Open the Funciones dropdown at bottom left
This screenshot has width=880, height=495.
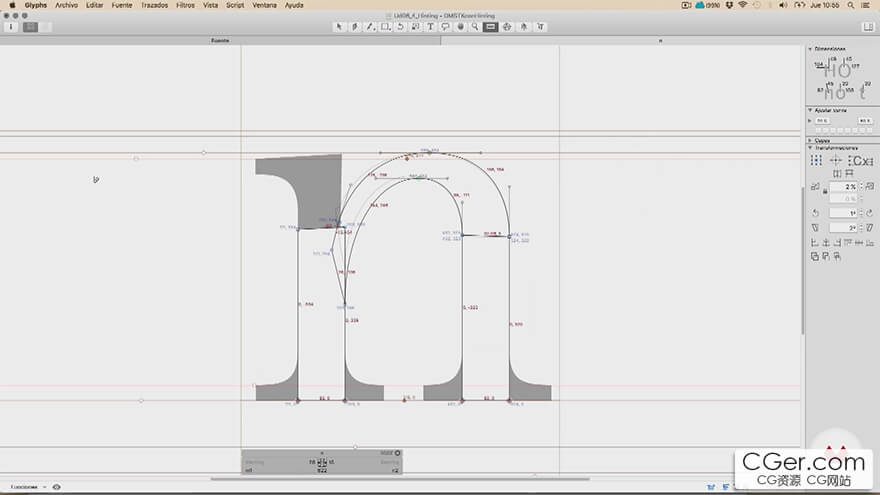[x=28, y=487]
